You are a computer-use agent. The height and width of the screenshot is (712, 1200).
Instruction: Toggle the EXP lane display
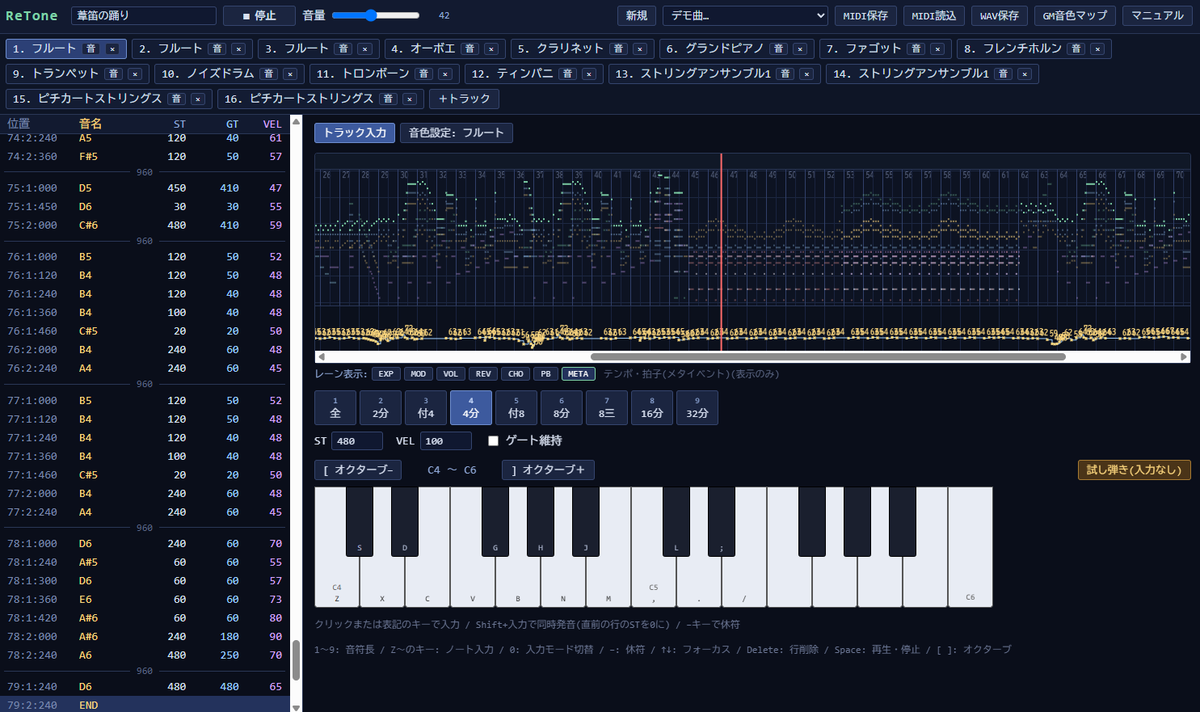(385, 374)
